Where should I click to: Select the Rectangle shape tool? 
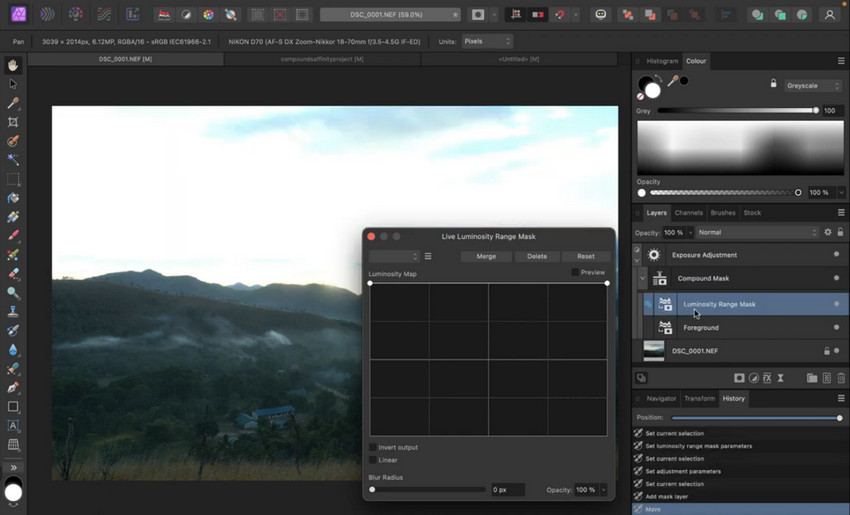coord(13,407)
